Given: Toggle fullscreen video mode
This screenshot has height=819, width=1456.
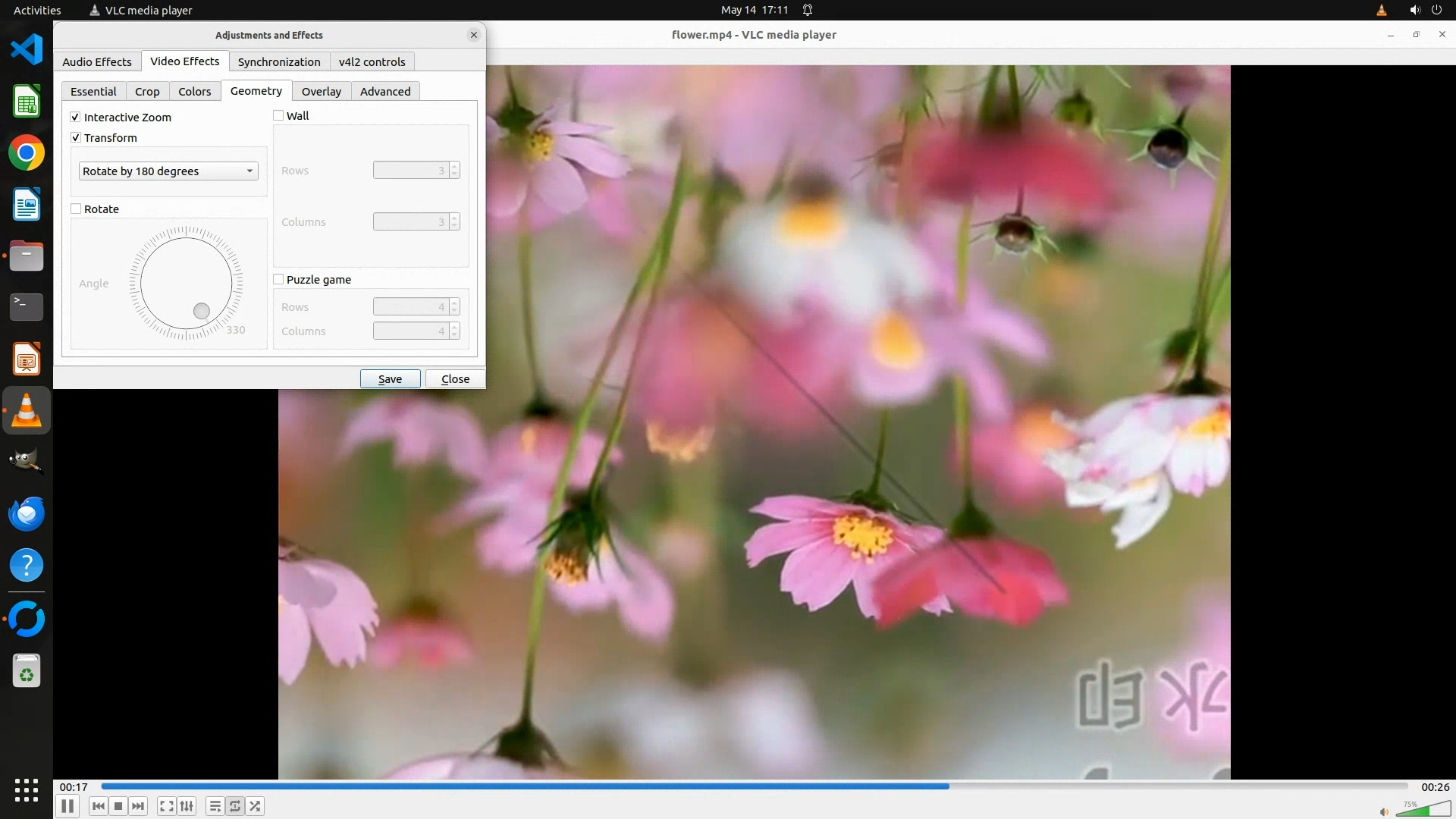Looking at the screenshot, I should point(166,806).
